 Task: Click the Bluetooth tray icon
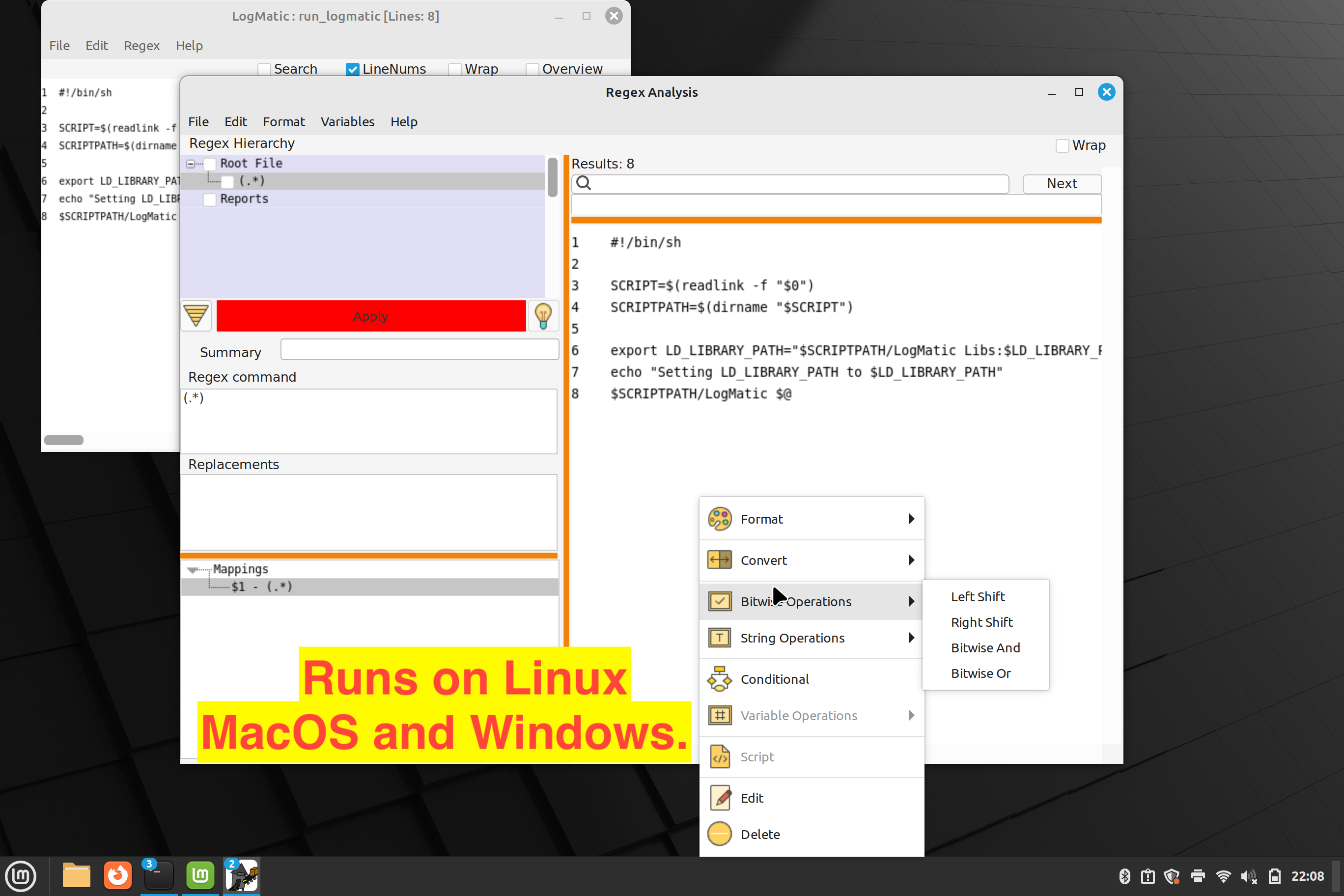click(x=1124, y=876)
